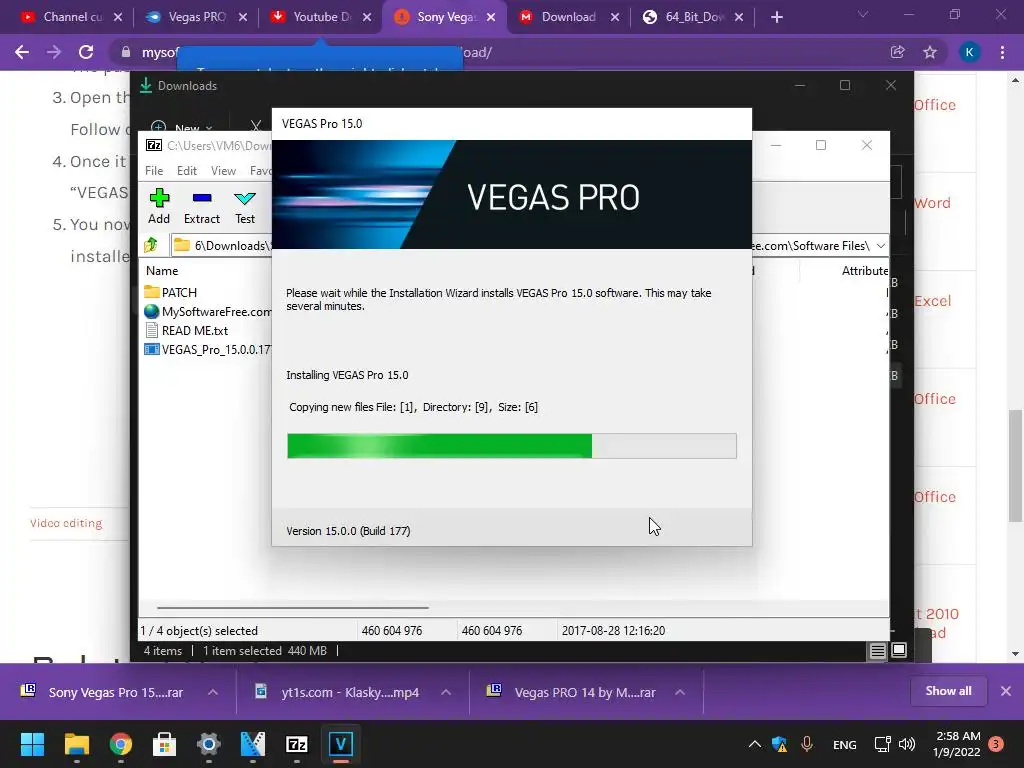Click the VEGAS Pro installer taskbar icon
Image resolution: width=1024 pixels, height=768 pixels.
tap(341, 744)
